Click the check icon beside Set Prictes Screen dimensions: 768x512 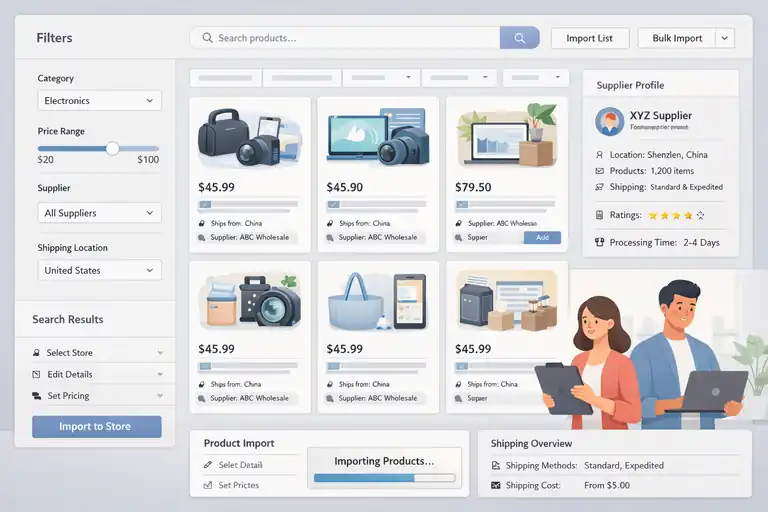[x=208, y=485]
